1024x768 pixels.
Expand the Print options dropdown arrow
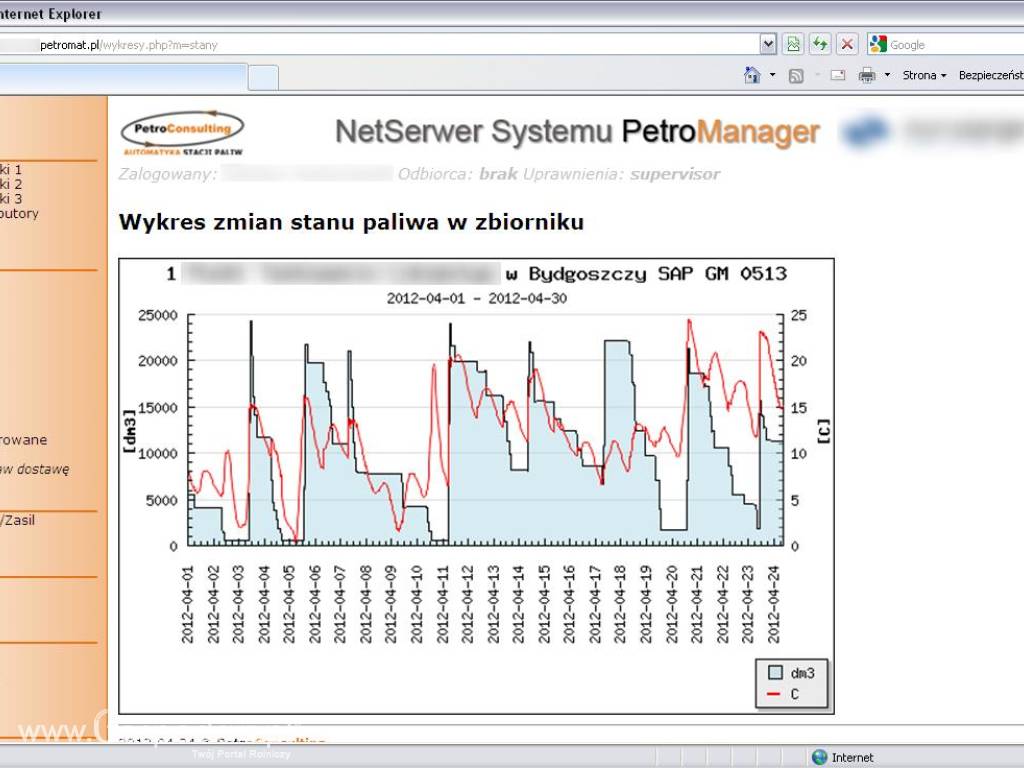887,75
